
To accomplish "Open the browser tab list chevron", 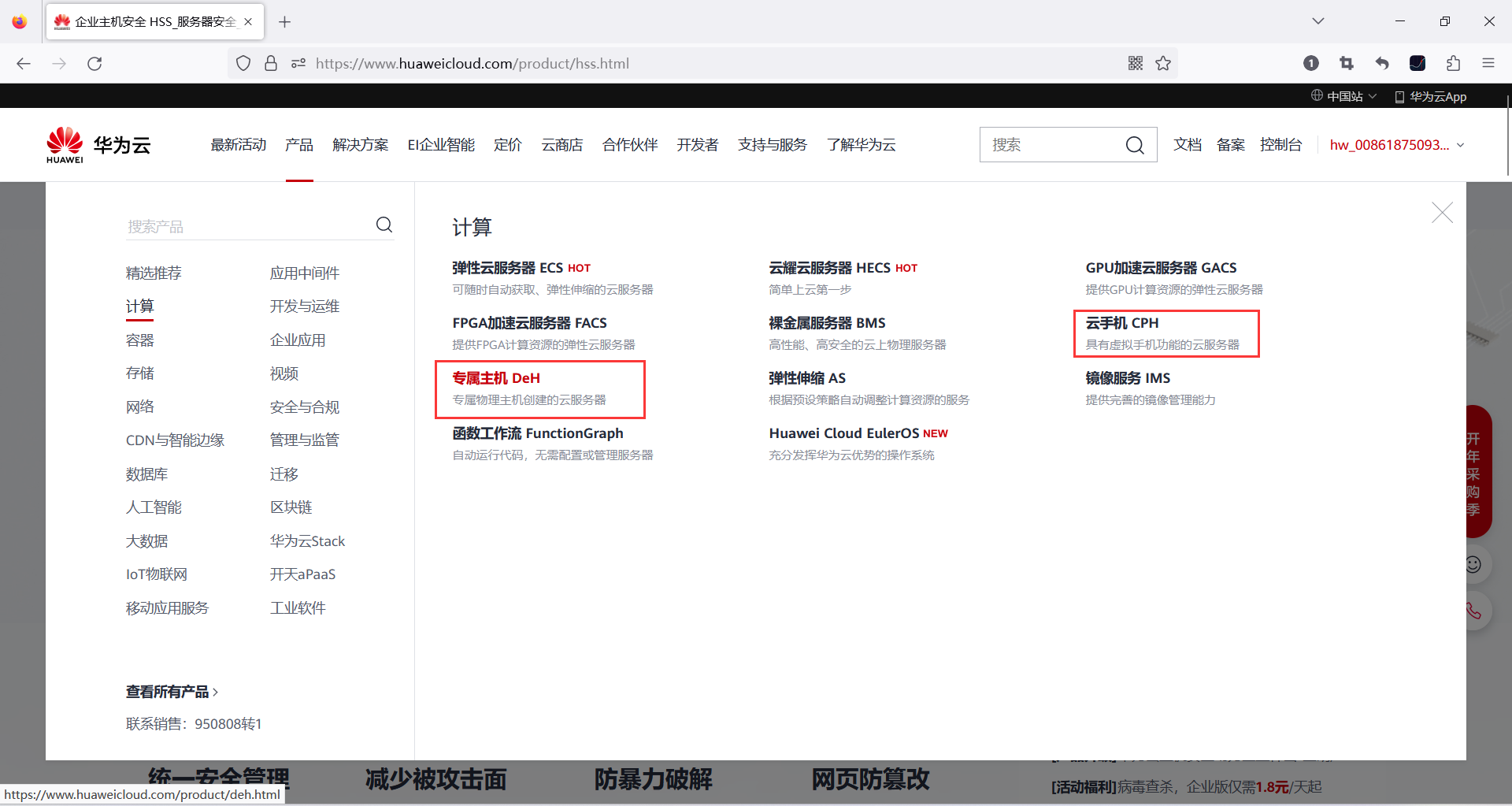I will point(1317,21).
